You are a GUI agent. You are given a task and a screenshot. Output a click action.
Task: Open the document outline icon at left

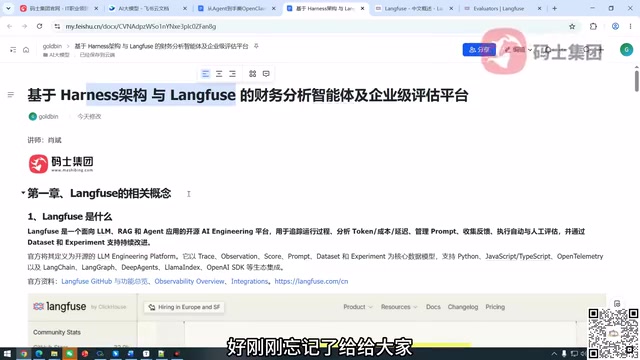point(11,95)
